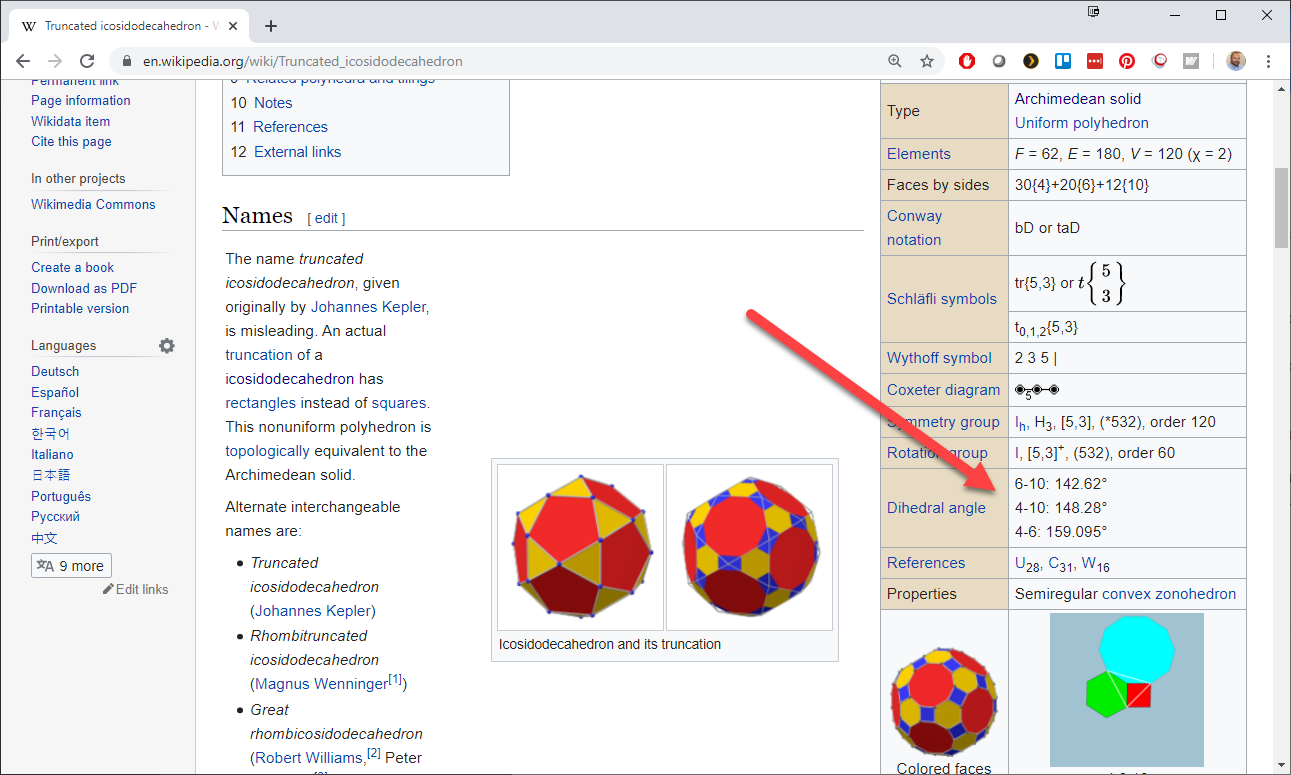Open the Languages settings gear

pyautogui.click(x=167, y=345)
